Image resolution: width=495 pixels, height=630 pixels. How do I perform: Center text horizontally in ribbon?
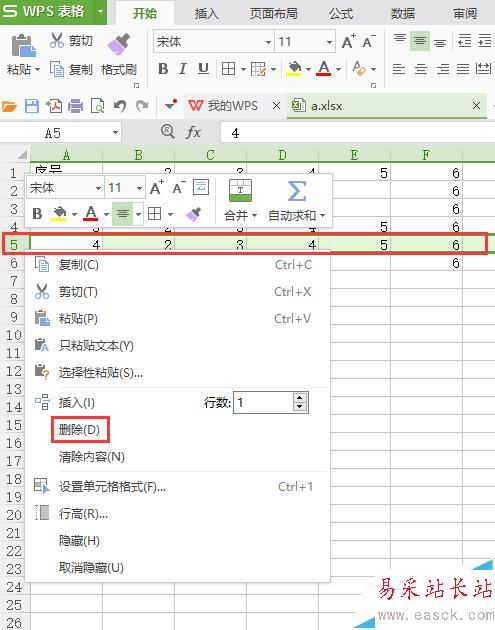click(x=421, y=69)
